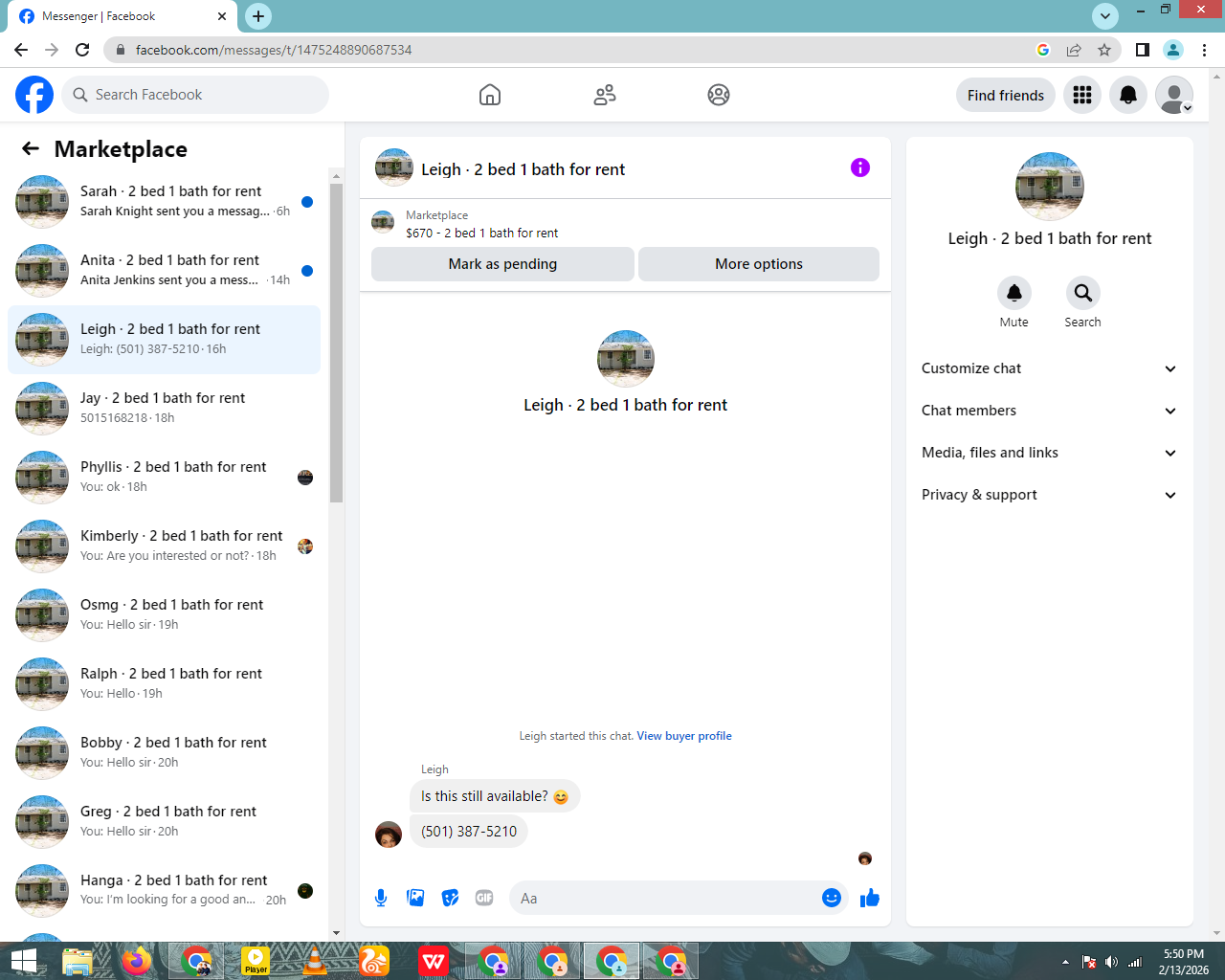Choose a GIF icon
The height and width of the screenshot is (980, 1225).
click(484, 898)
